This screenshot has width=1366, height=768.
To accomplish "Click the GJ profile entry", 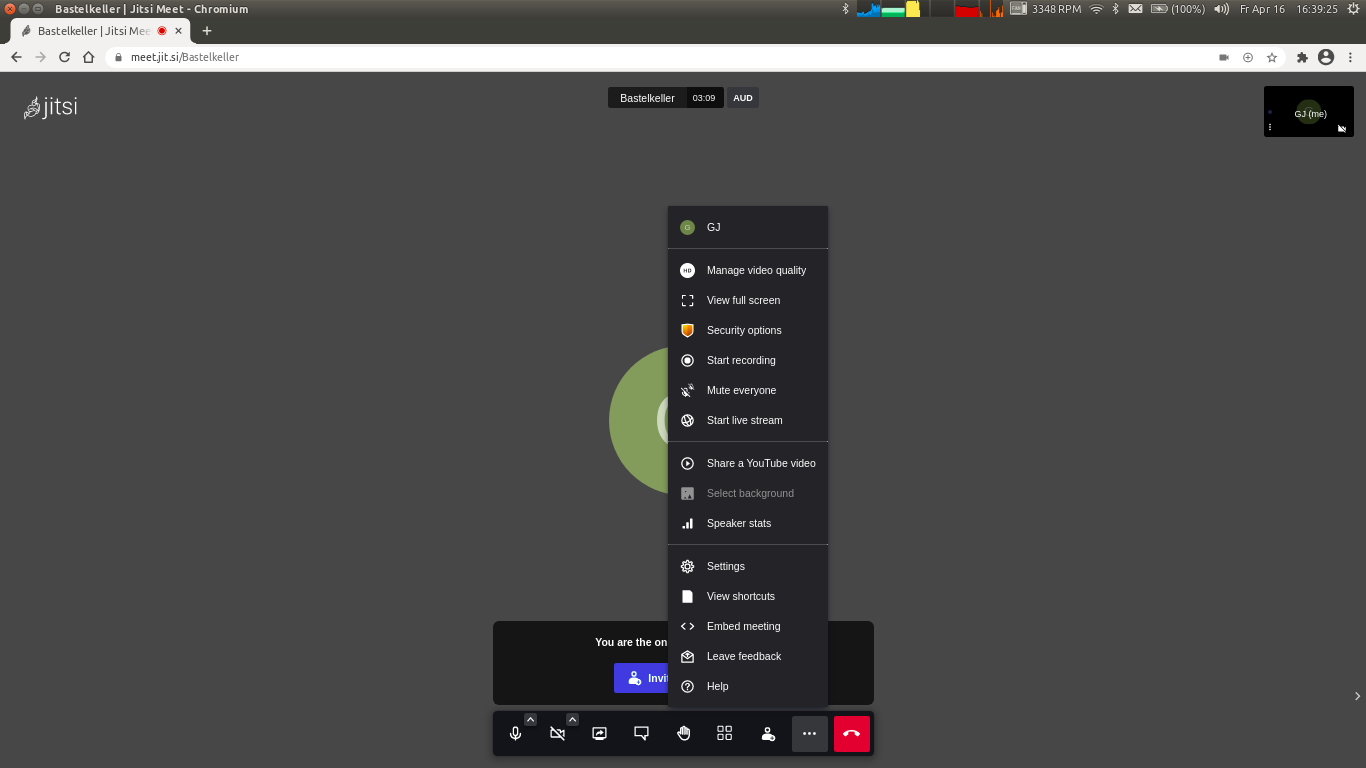I will [x=713, y=227].
